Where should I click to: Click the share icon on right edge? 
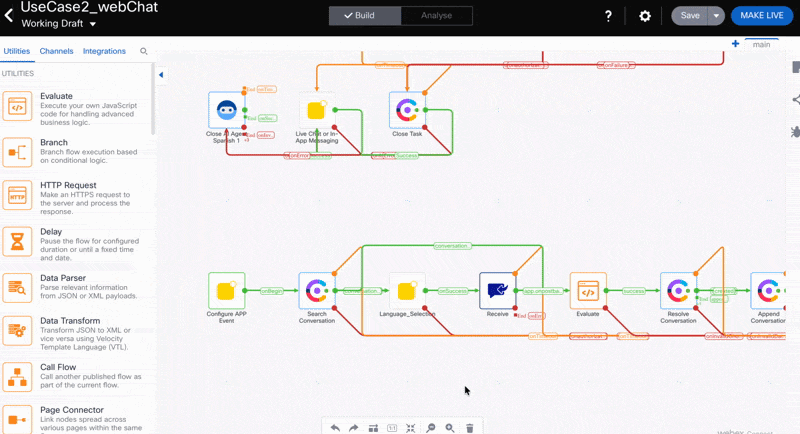[x=795, y=100]
